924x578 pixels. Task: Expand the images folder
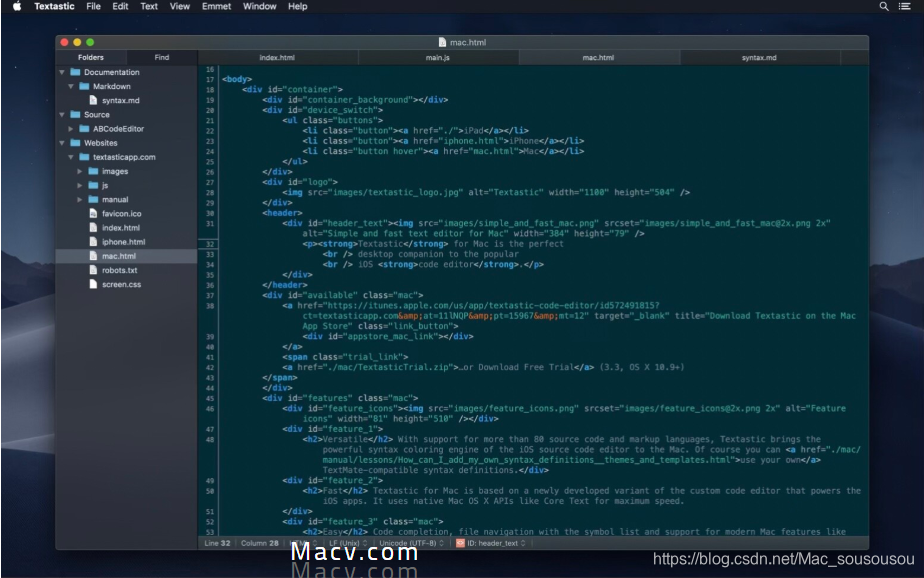80,171
